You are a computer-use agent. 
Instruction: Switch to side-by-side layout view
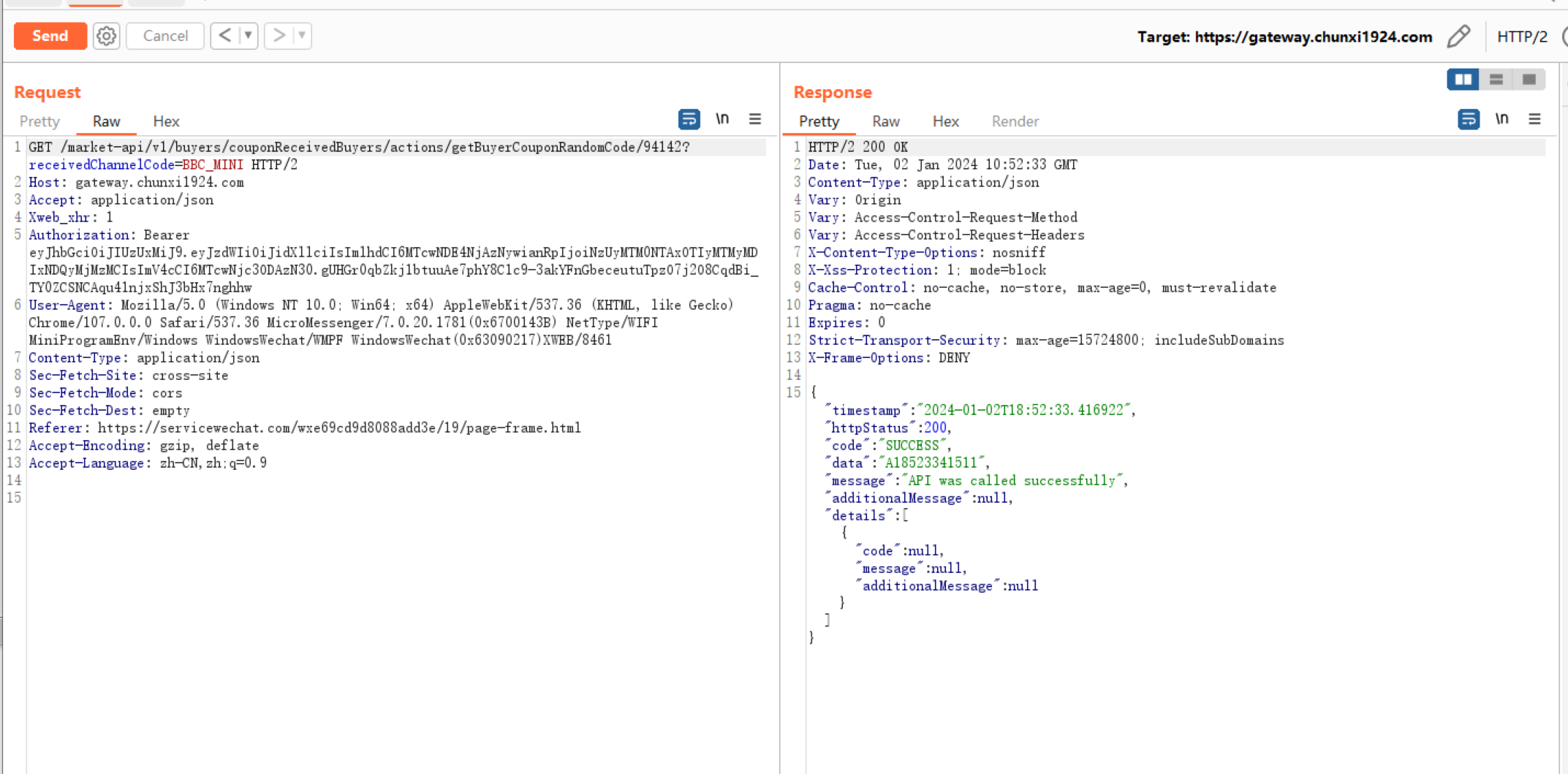tap(1463, 80)
